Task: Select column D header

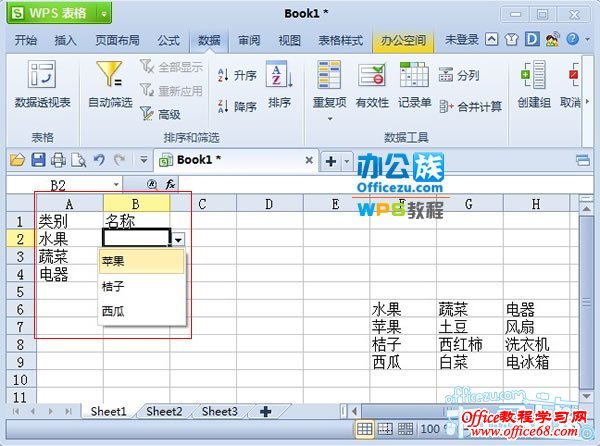Action: [270, 203]
